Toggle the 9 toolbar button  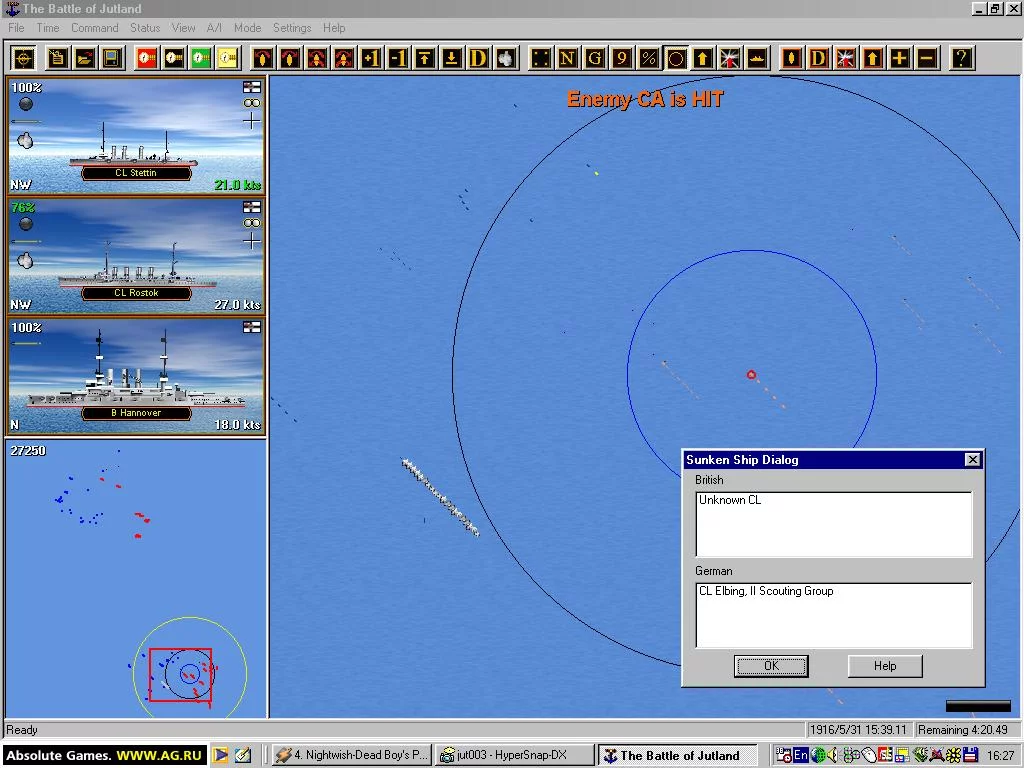coord(622,58)
